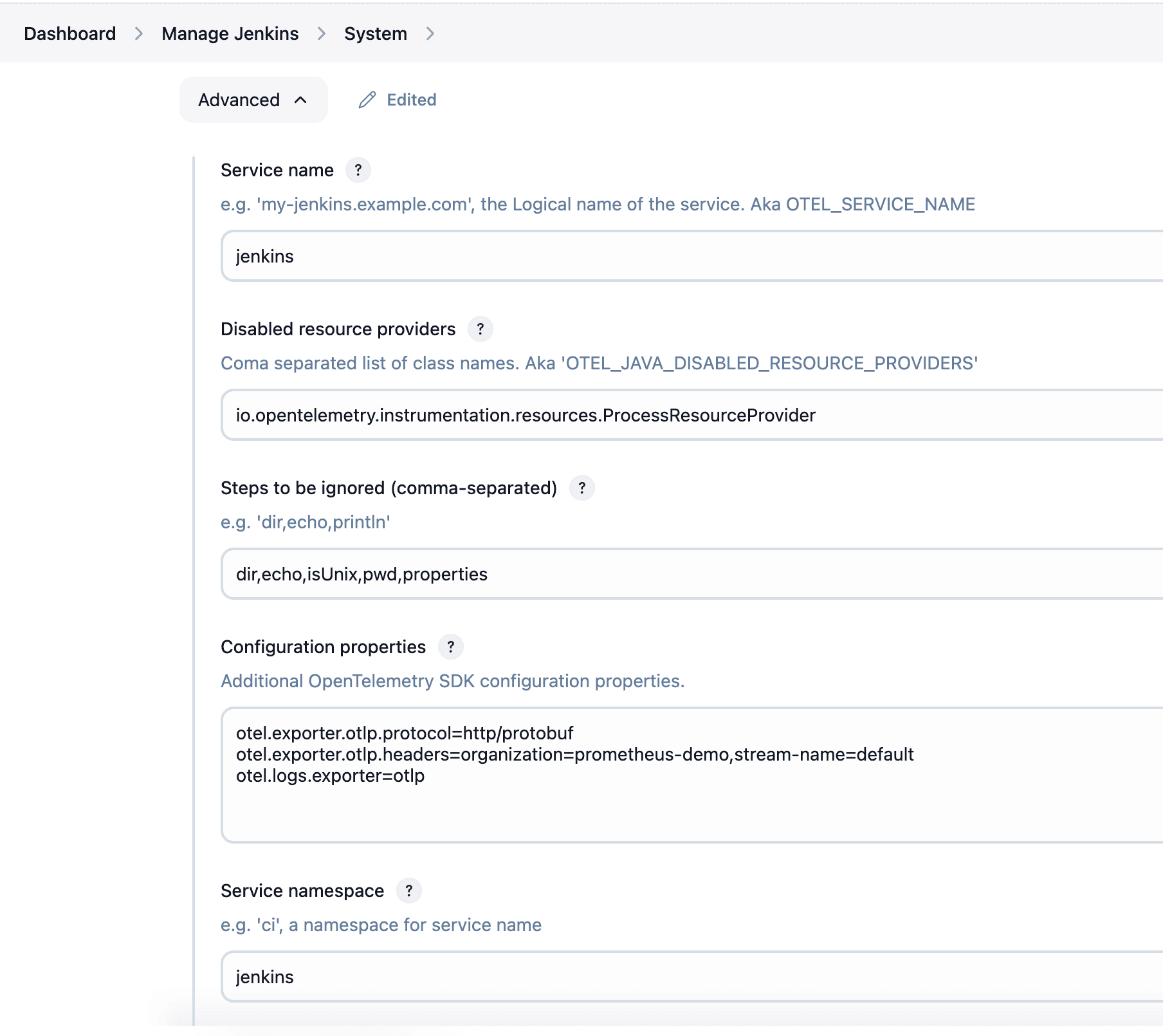
Task: Click the Disabled resource providers input field
Action: pos(579,415)
